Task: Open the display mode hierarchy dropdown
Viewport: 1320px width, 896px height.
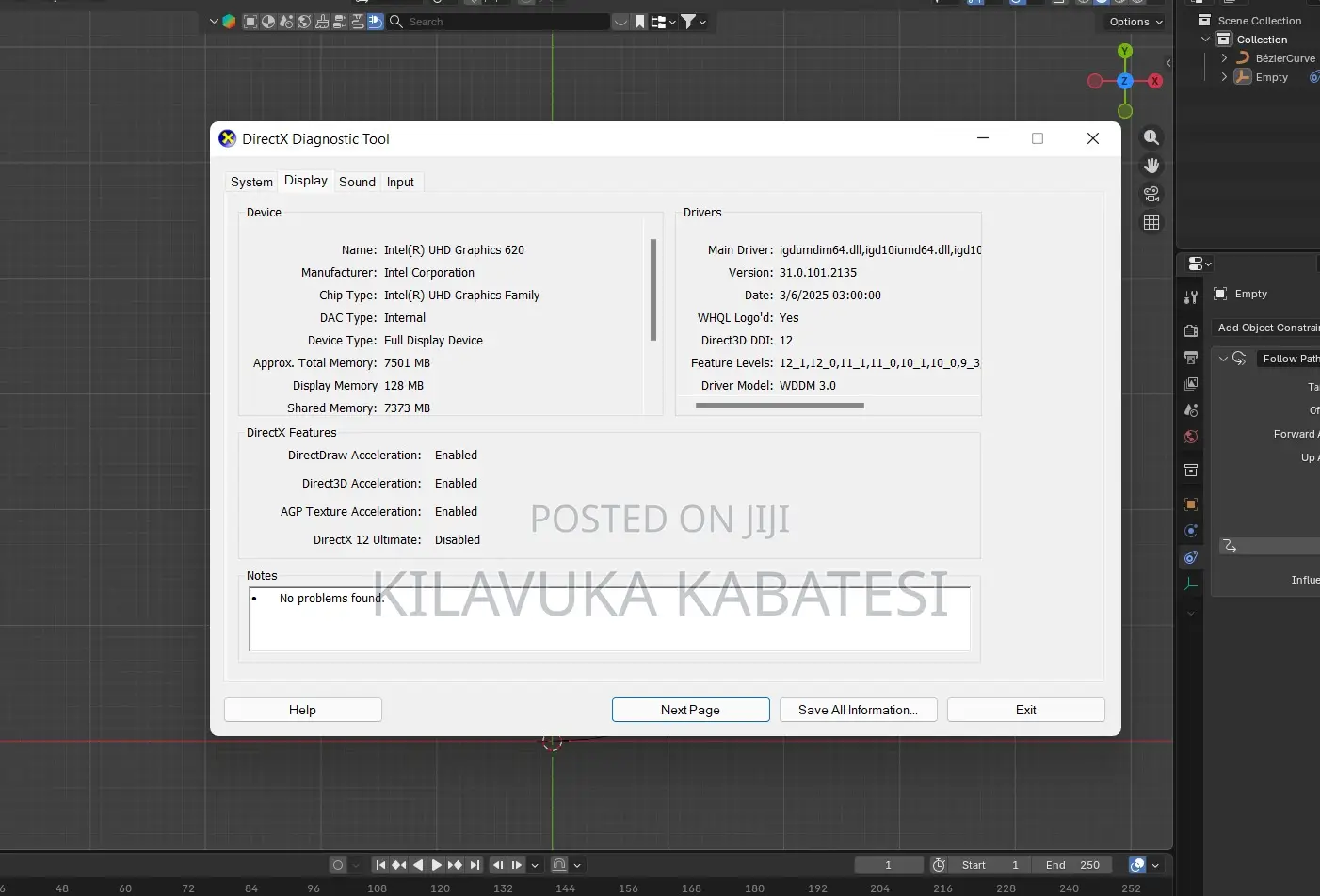Action: pos(663,22)
